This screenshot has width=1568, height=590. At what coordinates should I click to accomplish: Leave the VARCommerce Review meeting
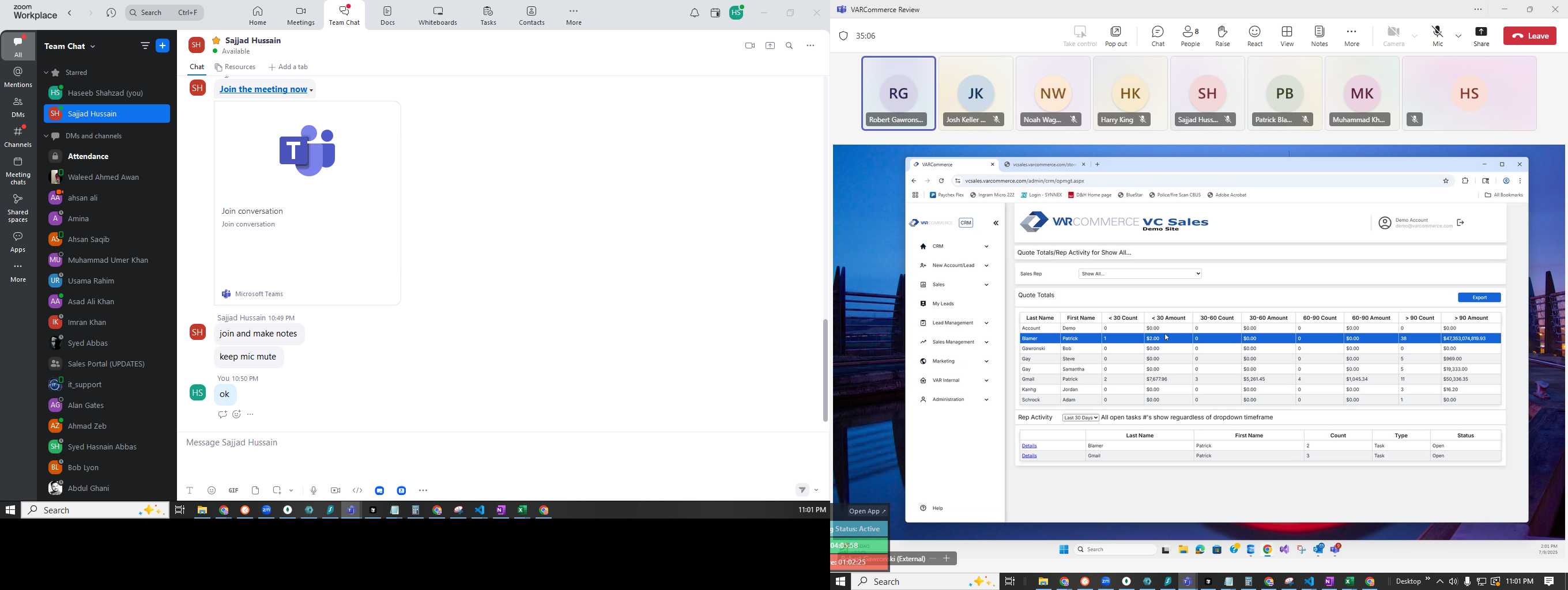click(1529, 36)
